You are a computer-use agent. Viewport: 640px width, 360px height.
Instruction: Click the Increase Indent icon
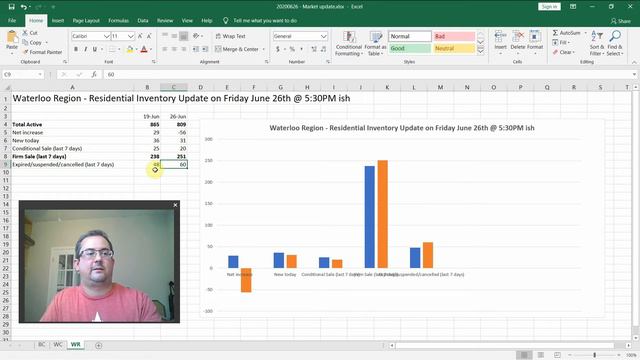(205, 49)
